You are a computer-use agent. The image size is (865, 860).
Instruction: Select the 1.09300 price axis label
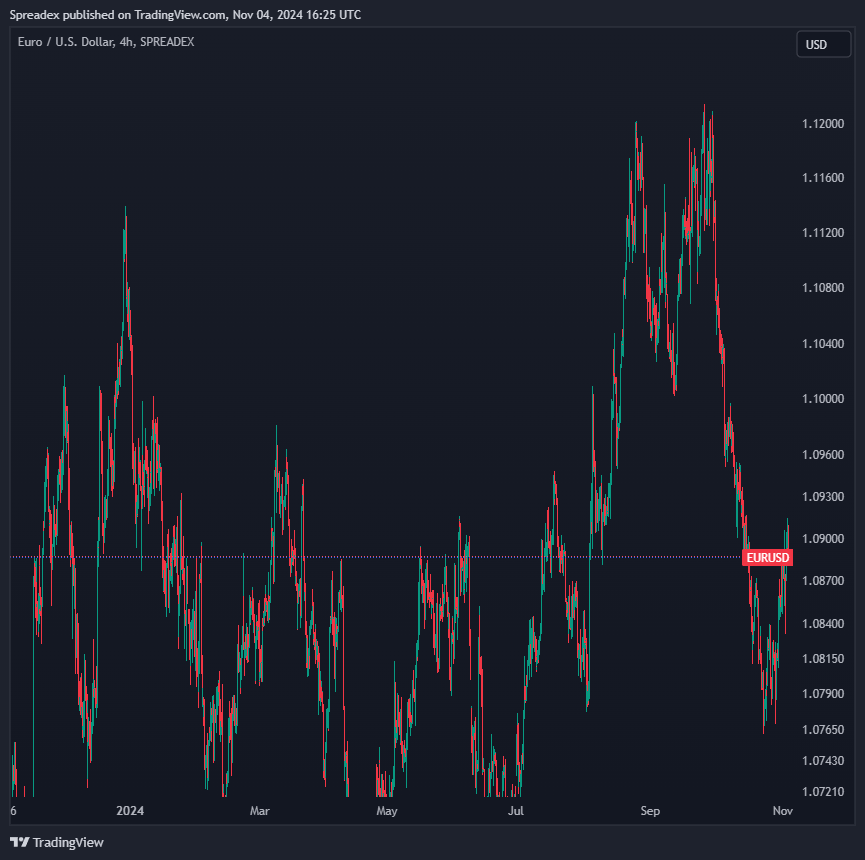click(x=823, y=496)
